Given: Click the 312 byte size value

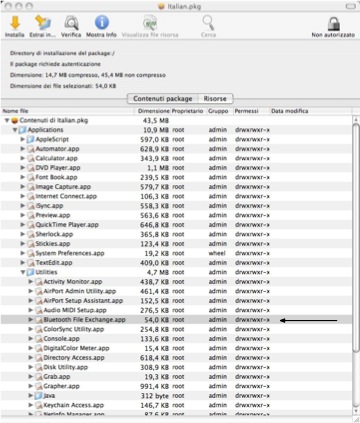Looking at the screenshot, I should point(155,396).
